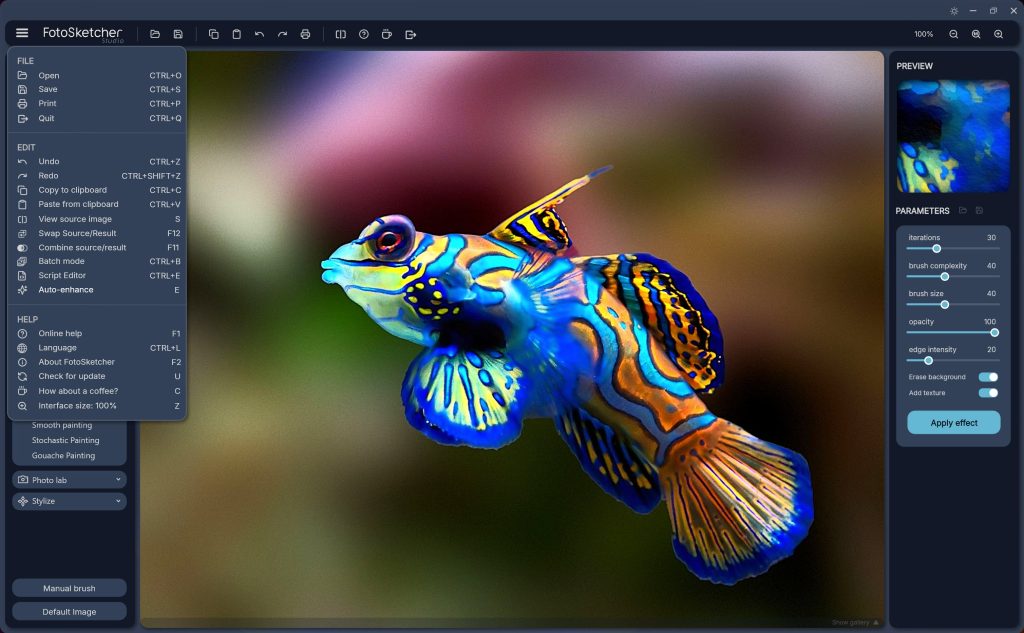The height and width of the screenshot is (633, 1024).
Task: Click the edge intensity slider handle
Action: click(928, 361)
